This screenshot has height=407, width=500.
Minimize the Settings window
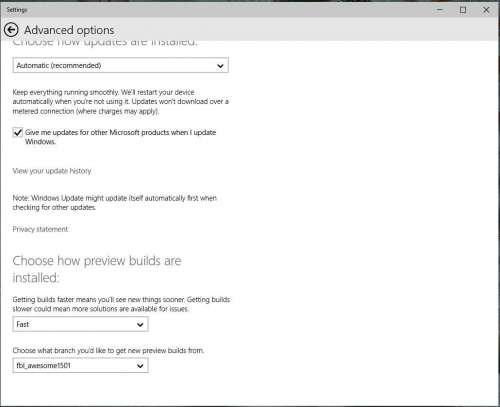pos(440,10)
